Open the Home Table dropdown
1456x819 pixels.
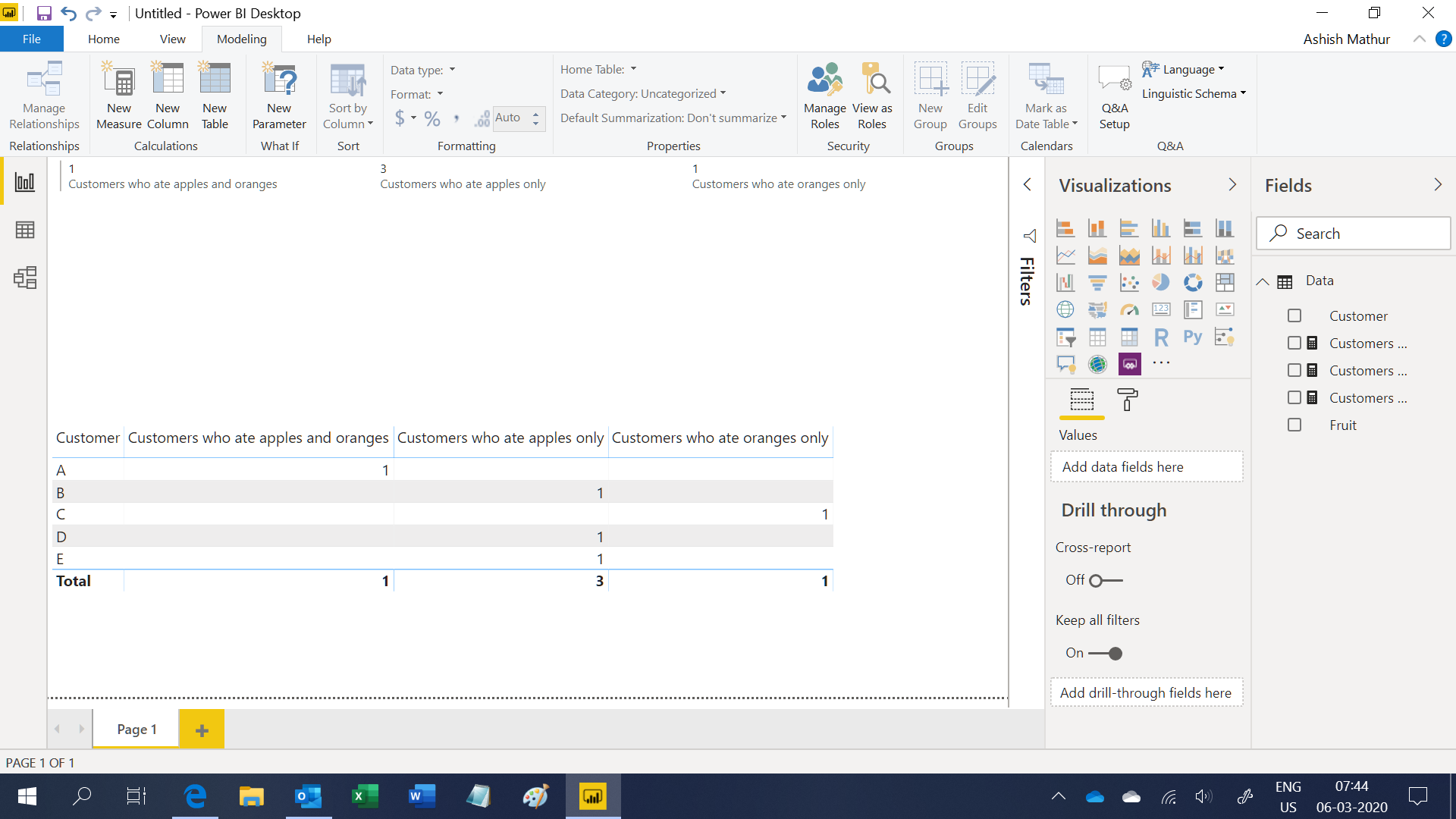(x=598, y=69)
